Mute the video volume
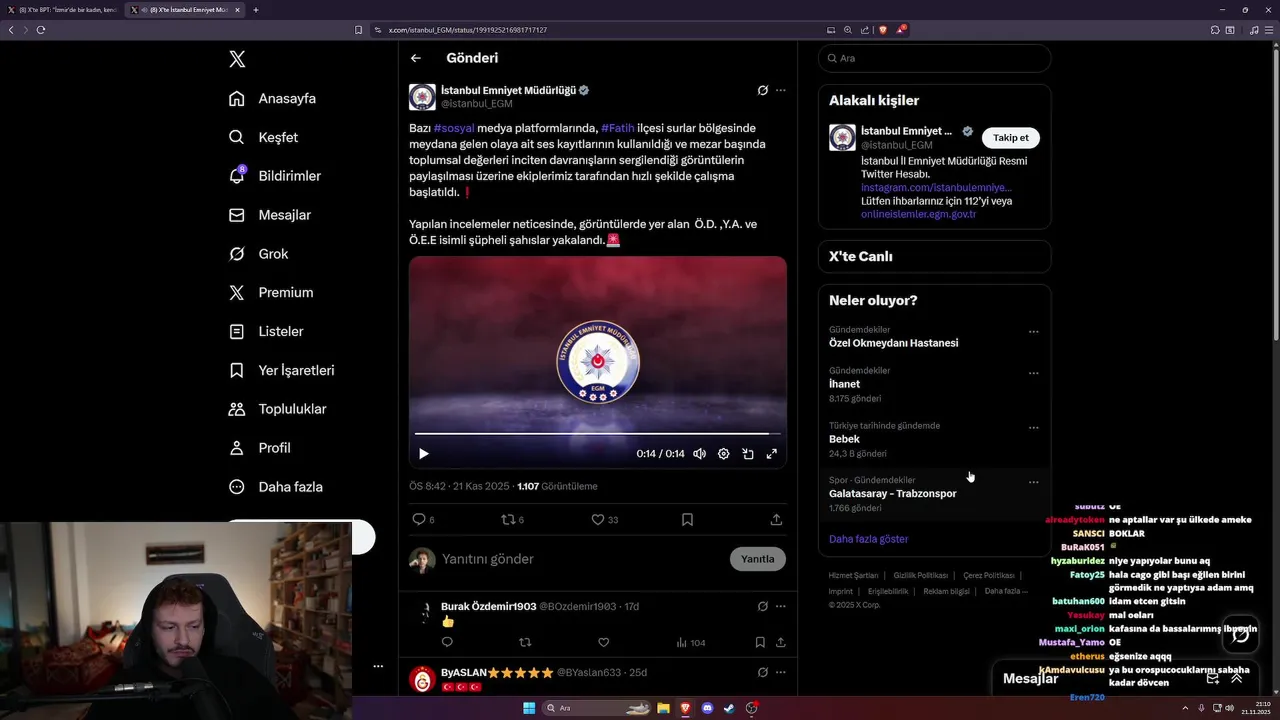Viewport: 1280px width, 720px height. (700, 454)
